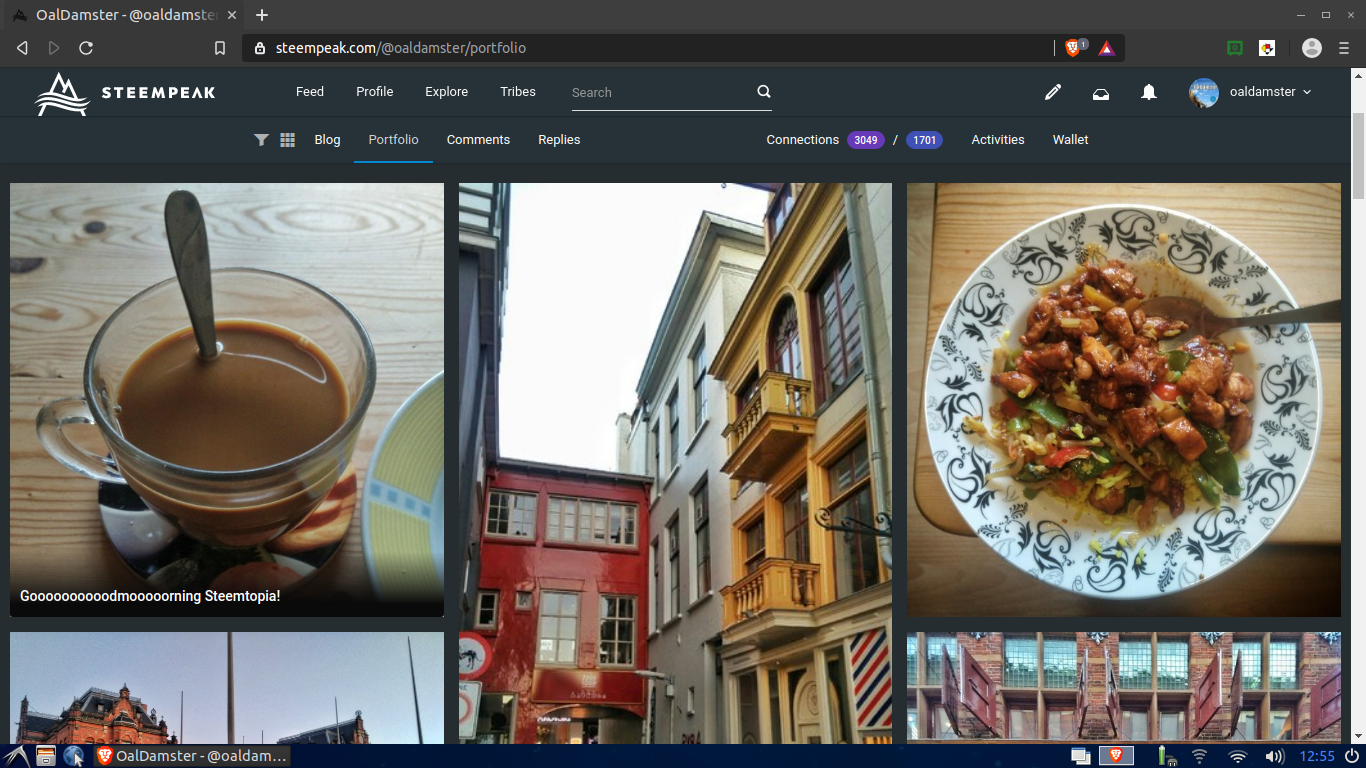Reload the current page
The width and height of the screenshot is (1366, 768).
[86, 48]
